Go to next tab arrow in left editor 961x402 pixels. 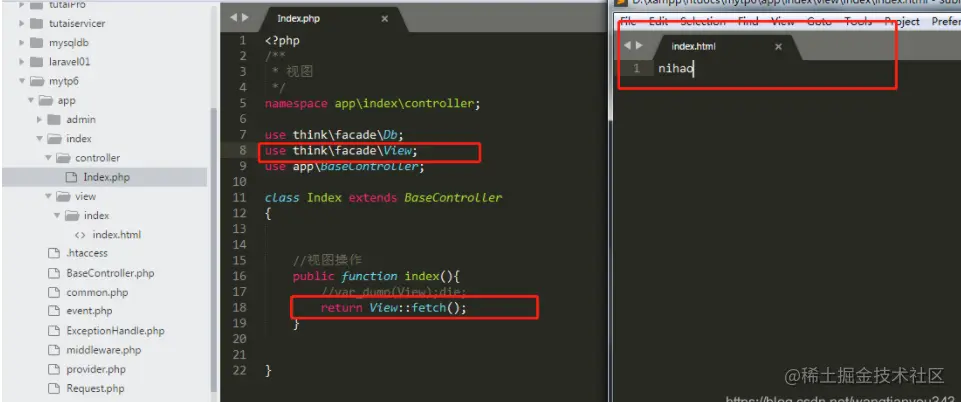(245, 18)
